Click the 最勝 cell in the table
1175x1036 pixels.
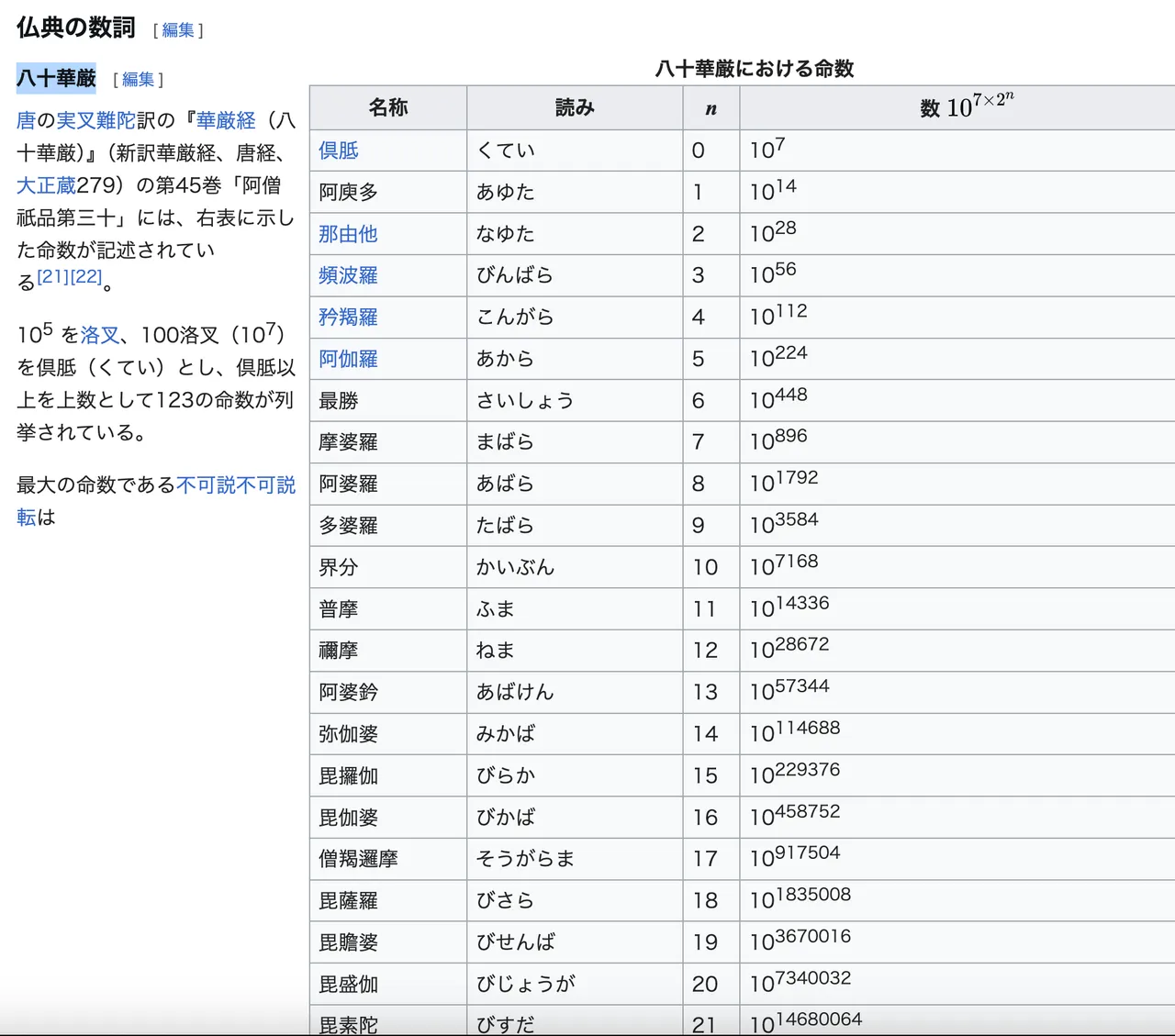[x=339, y=401]
